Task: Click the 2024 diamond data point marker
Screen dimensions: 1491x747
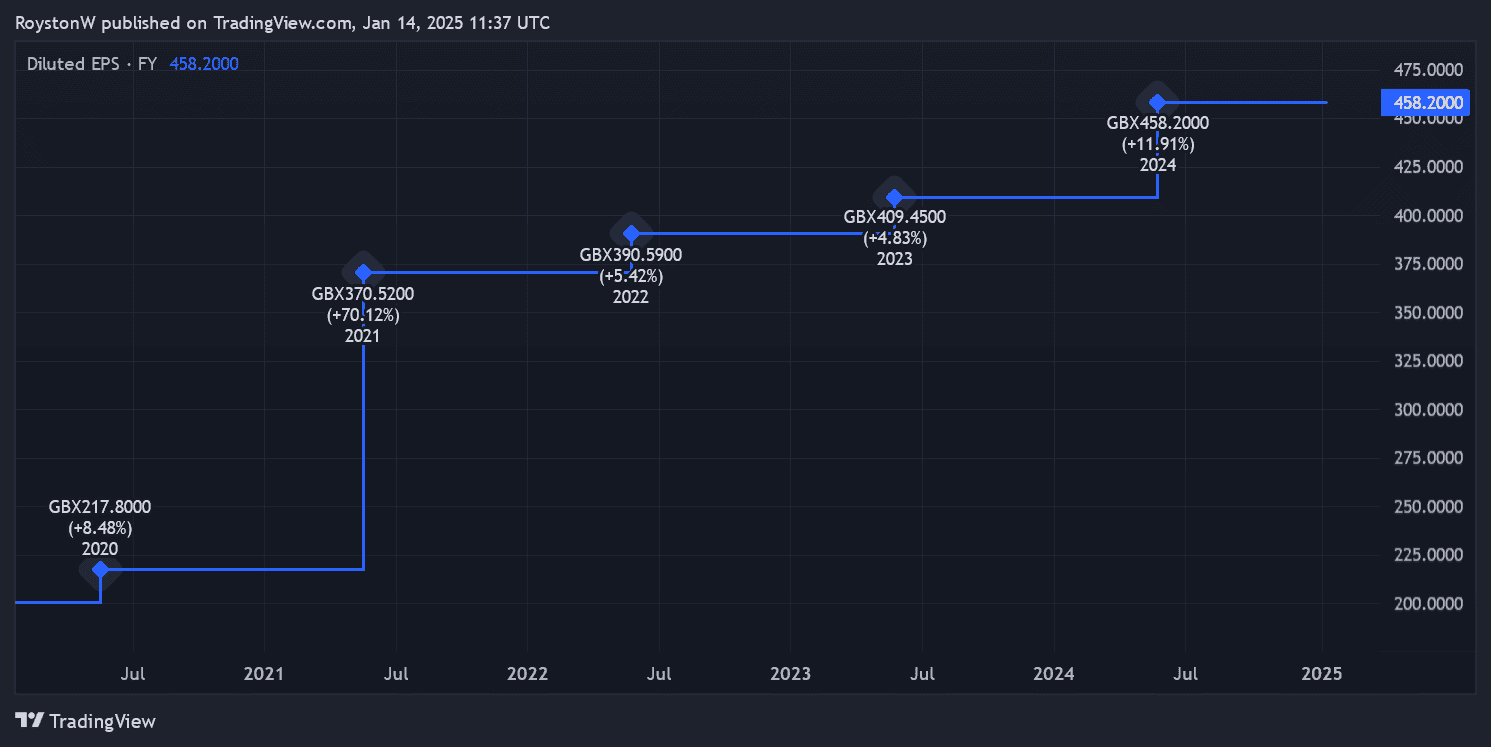Action: [1157, 102]
